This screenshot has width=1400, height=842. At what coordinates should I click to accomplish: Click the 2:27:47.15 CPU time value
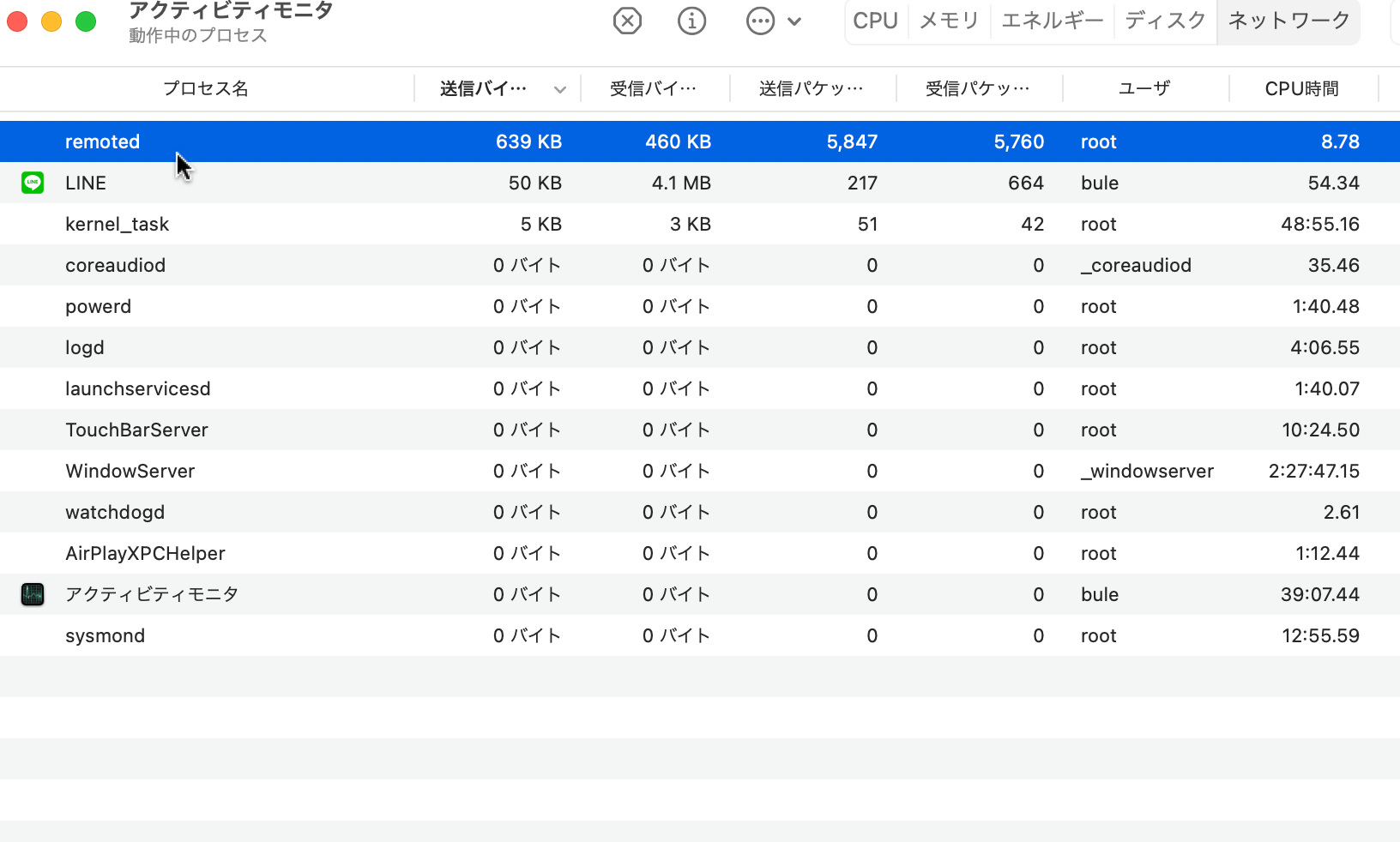(1314, 471)
